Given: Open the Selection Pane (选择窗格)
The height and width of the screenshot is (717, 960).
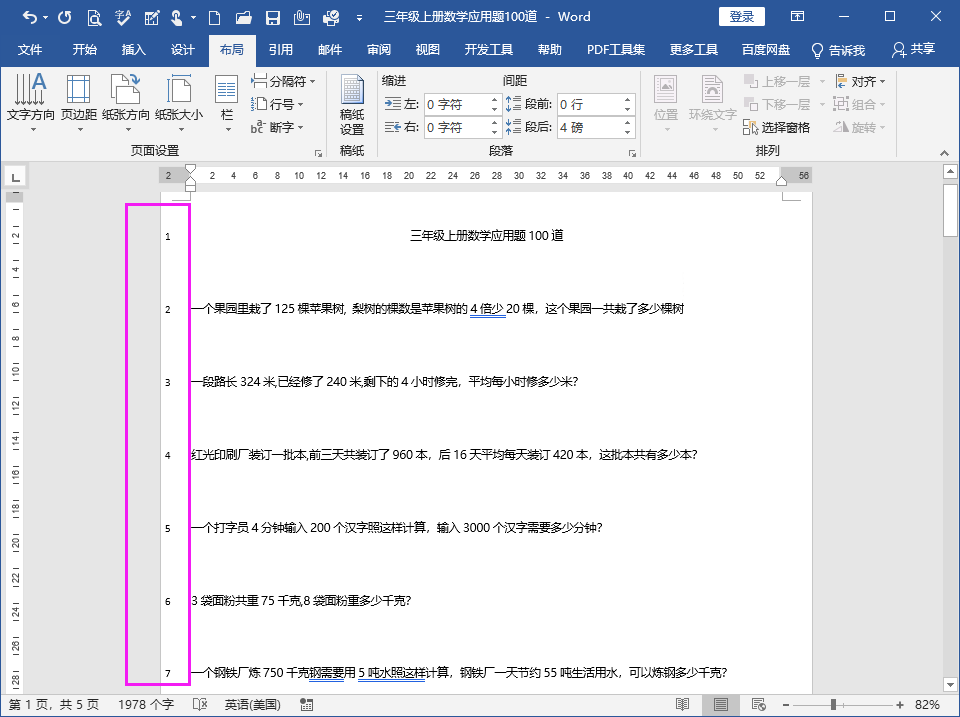Looking at the screenshot, I should coord(776,127).
